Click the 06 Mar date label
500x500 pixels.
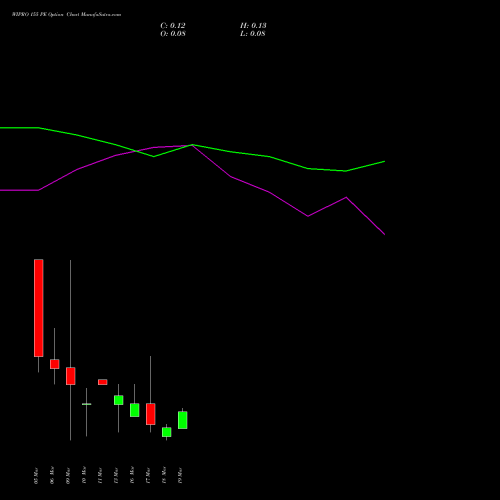[52, 476]
